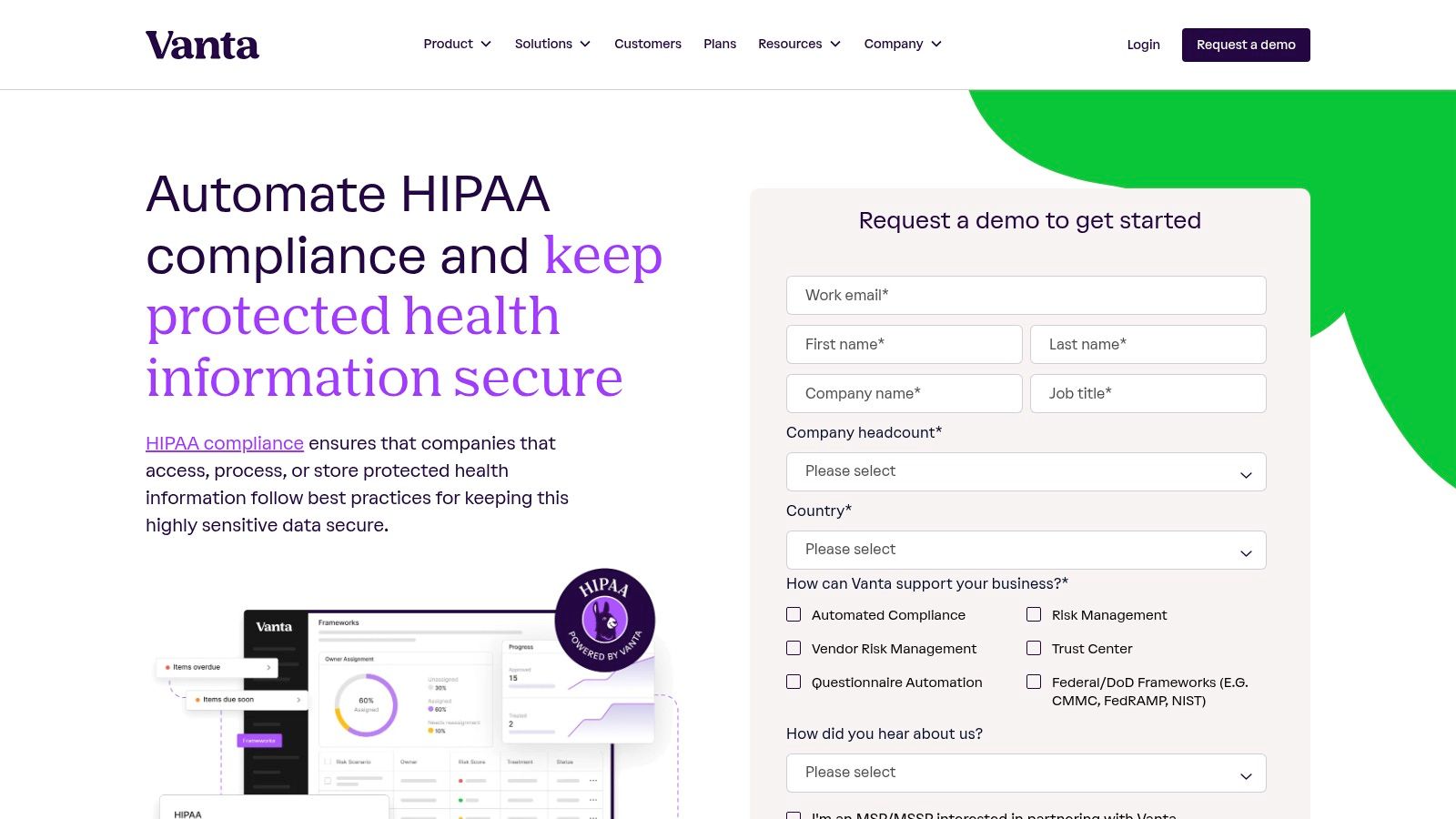
Task: Open the How did you hear about us dropdown
Action: click(x=1026, y=773)
